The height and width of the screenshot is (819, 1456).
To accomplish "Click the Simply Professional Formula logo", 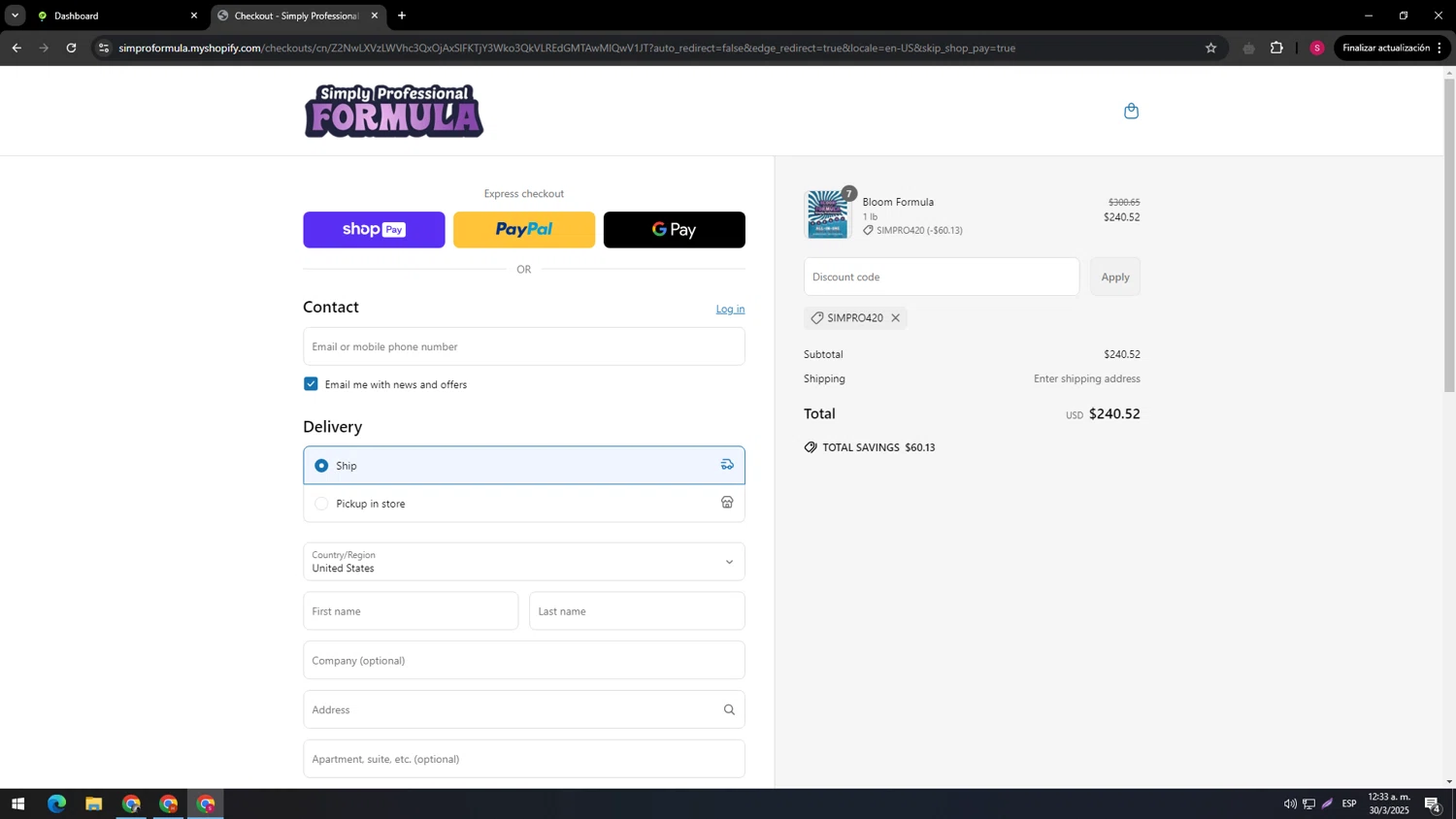I will click(x=394, y=111).
